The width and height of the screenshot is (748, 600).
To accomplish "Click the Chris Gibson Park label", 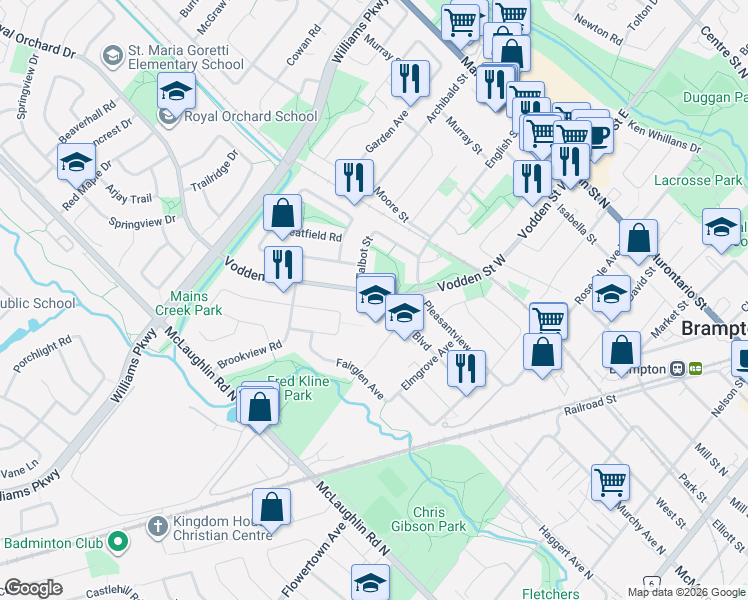I will (428, 519).
